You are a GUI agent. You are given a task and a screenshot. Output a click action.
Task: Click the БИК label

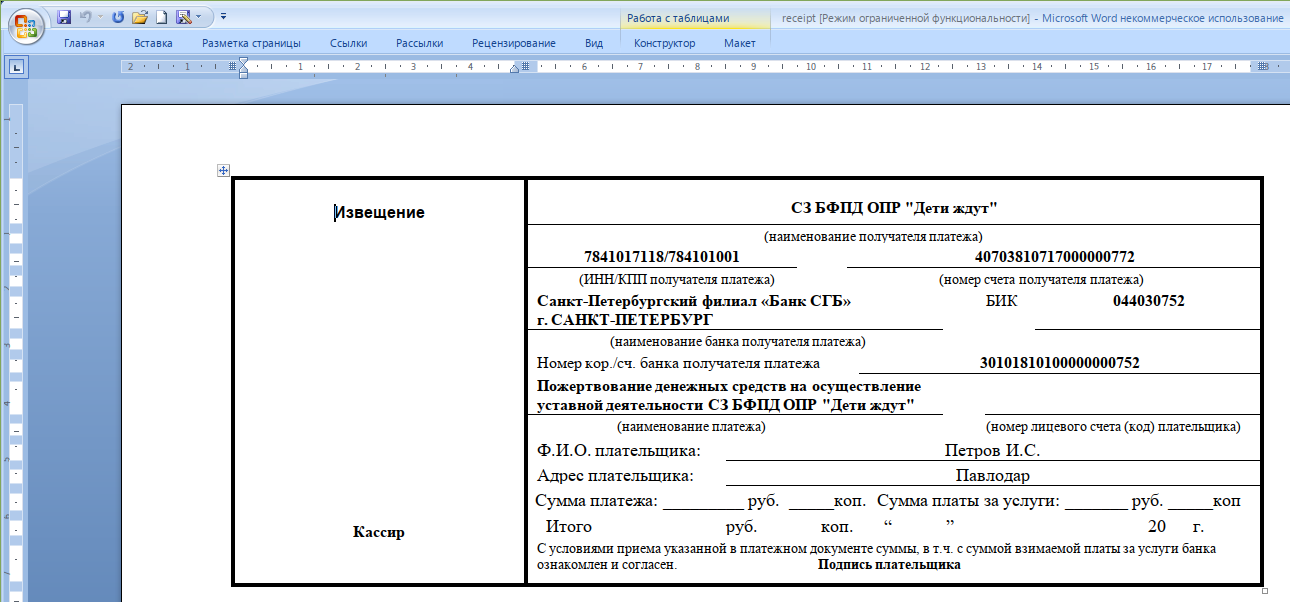tap(1002, 301)
